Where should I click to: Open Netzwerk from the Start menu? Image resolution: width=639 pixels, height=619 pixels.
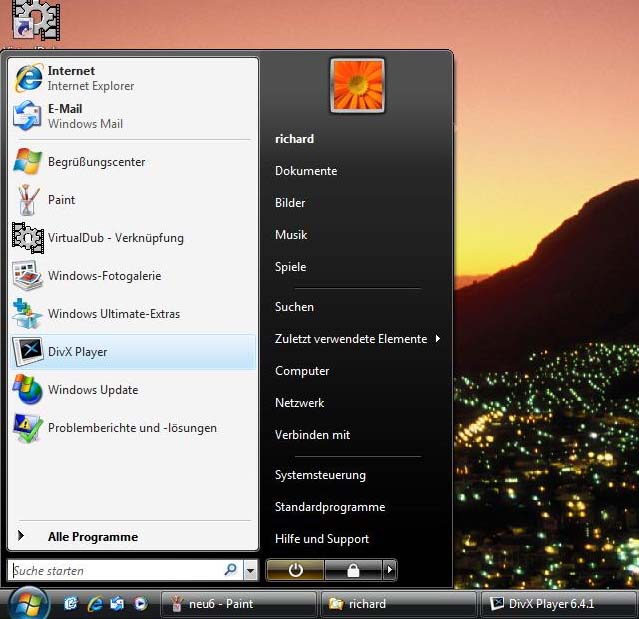[x=300, y=403]
